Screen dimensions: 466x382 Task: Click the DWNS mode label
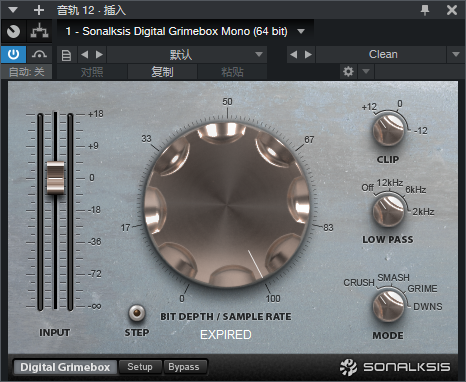coord(428,307)
